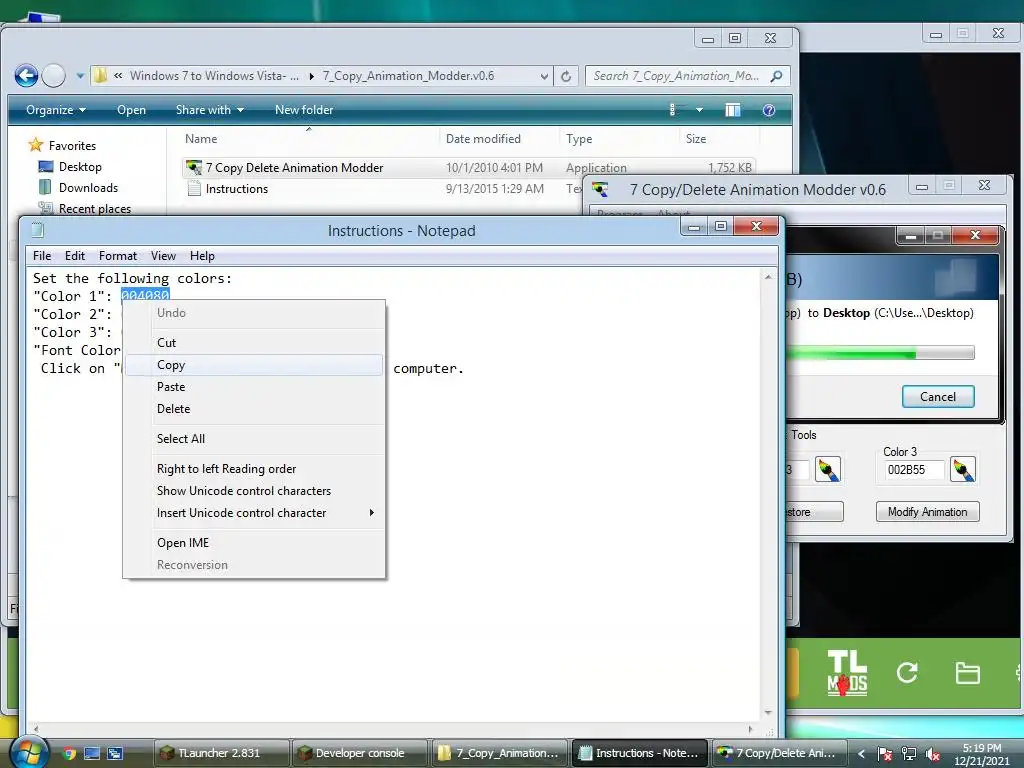Image resolution: width=1024 pixels, height=768 pixels.
Task: Refresh the Explorer folder view
Action: click(566, 76)
